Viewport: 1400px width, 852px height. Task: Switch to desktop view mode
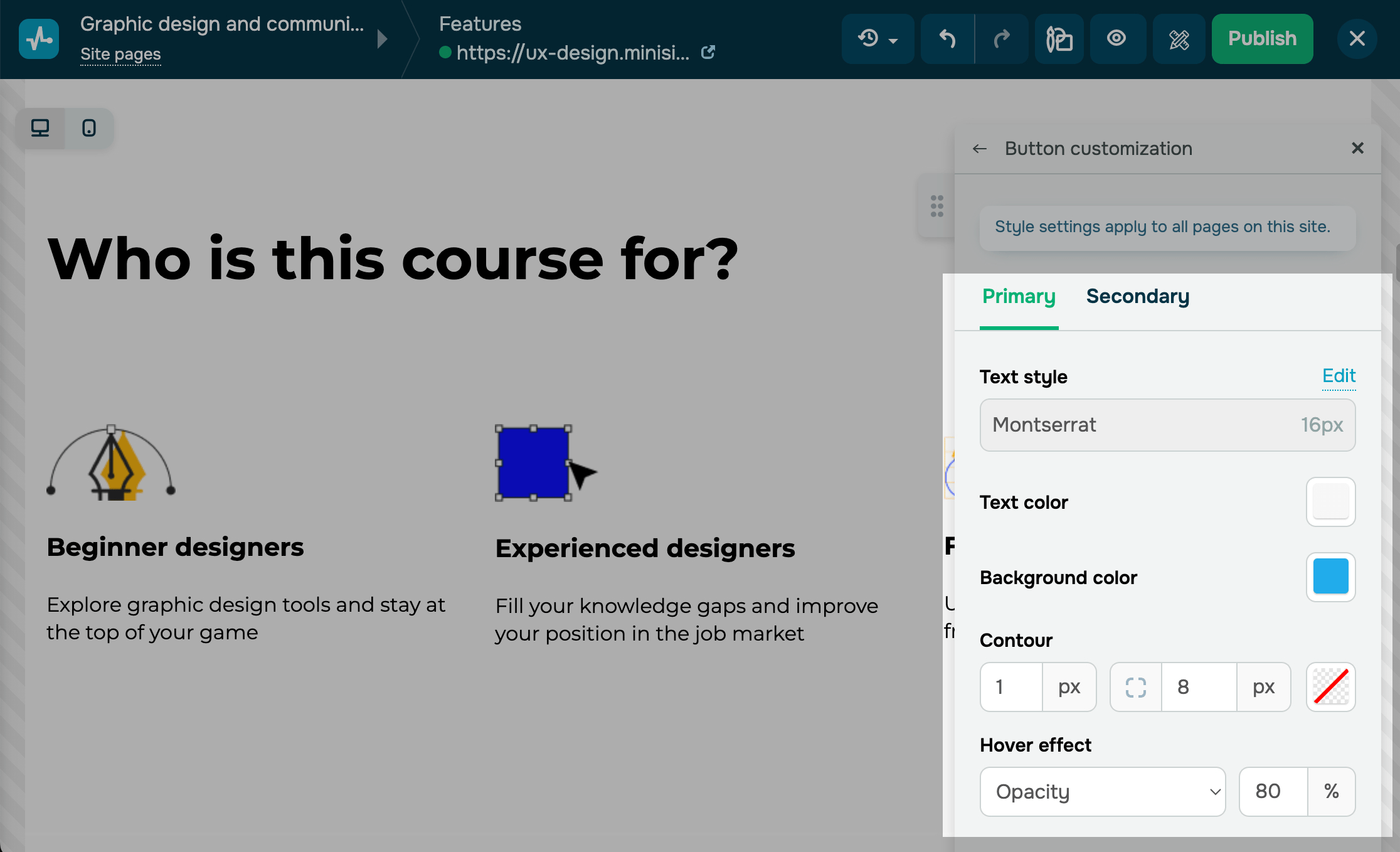click(x=40, y=128)
